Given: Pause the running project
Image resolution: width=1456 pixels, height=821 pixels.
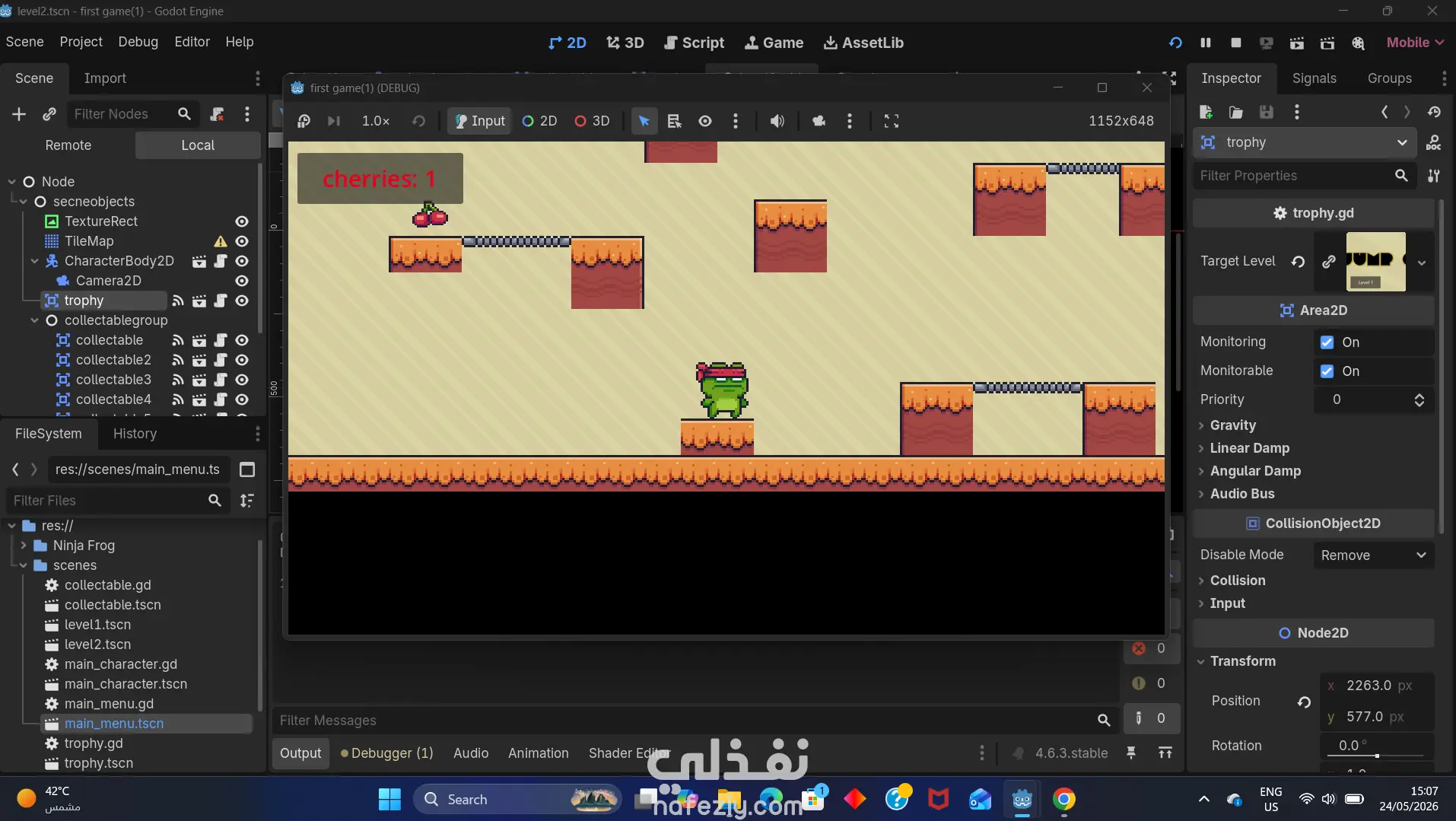Looking at the screenshot, I should (x=1206, y=43).
